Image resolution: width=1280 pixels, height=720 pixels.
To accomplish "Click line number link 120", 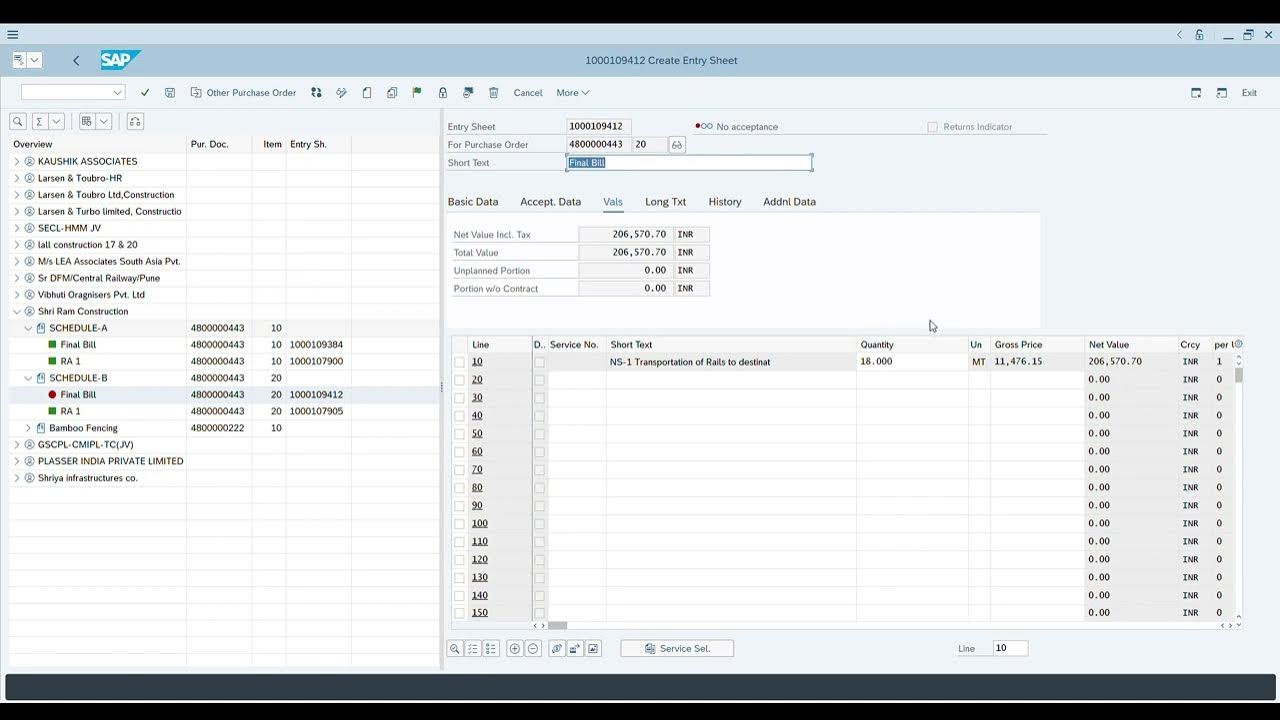I will pyautogui.click(x=480, y=559).
